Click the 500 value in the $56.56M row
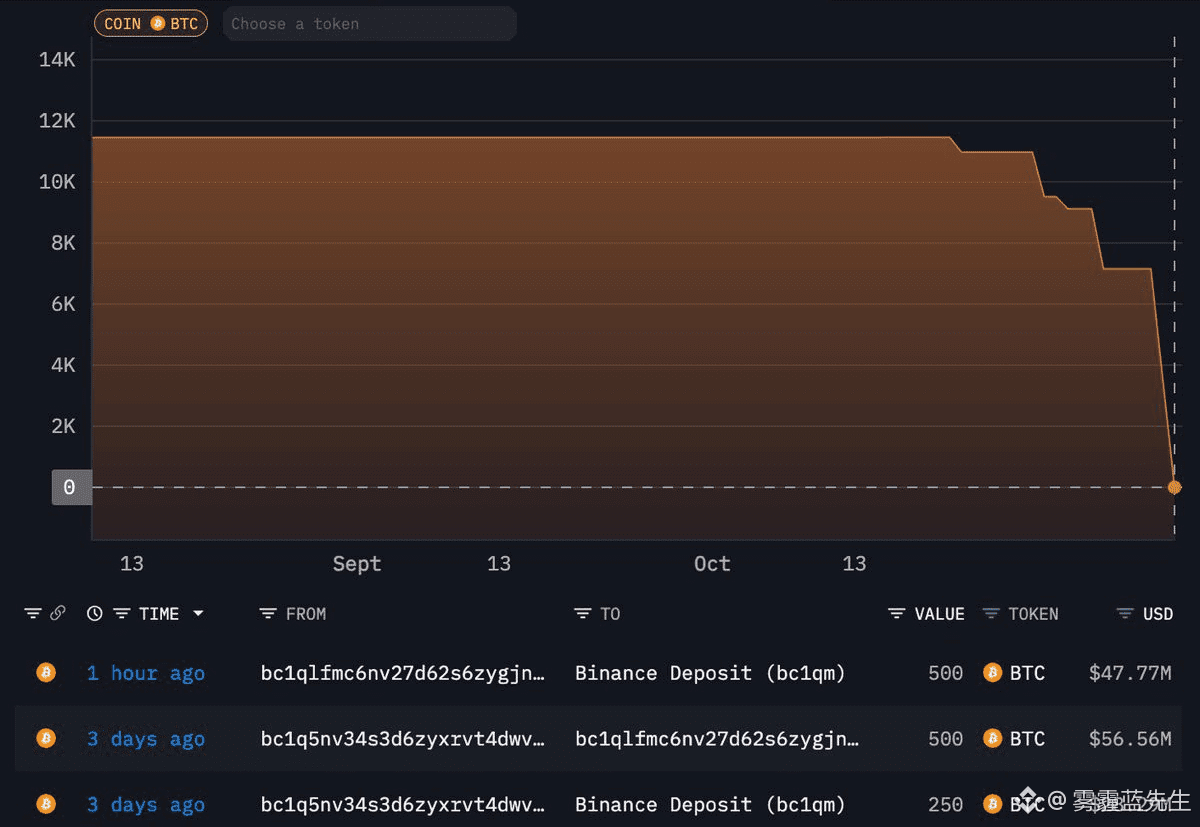 [x=945, y=738]
